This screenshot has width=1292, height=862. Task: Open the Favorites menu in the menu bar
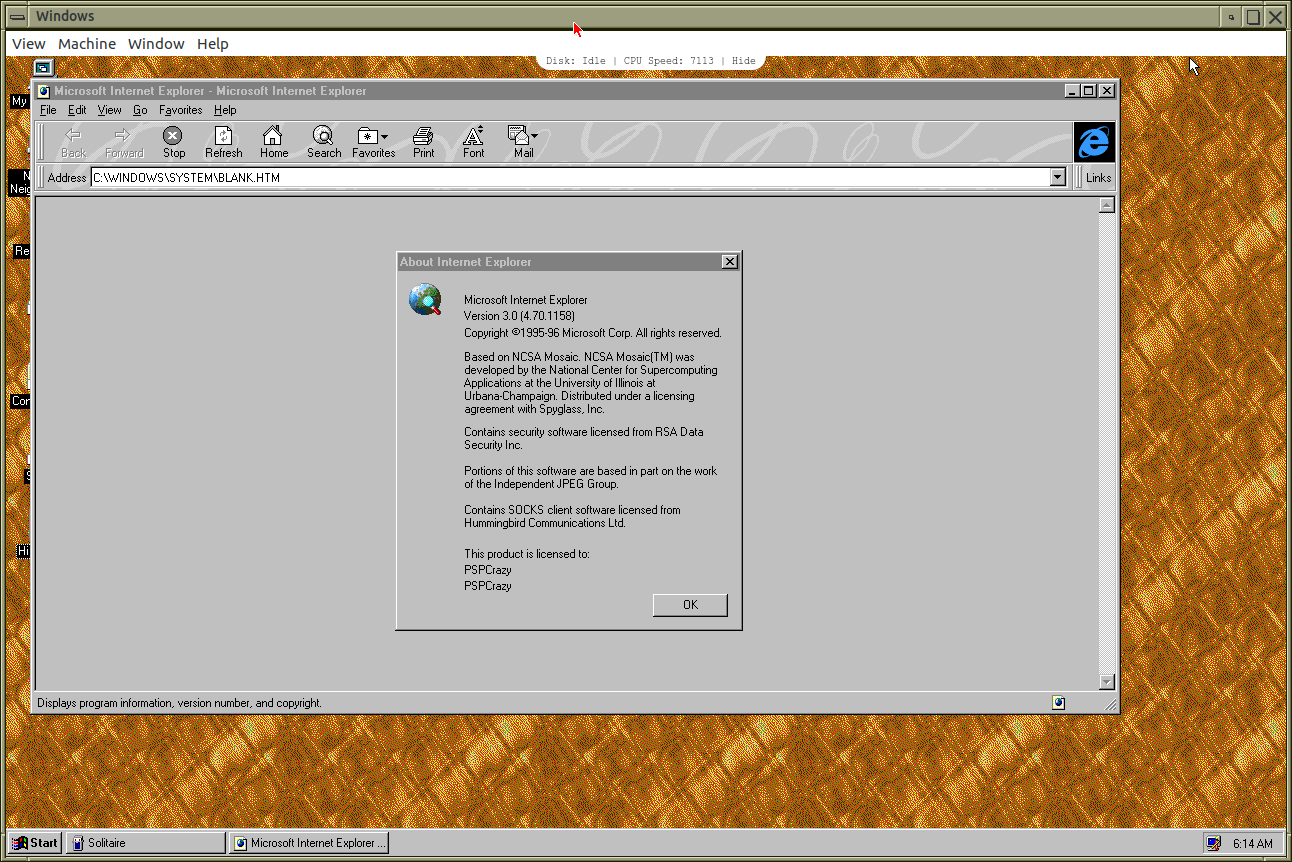click(x=181, y=110)
